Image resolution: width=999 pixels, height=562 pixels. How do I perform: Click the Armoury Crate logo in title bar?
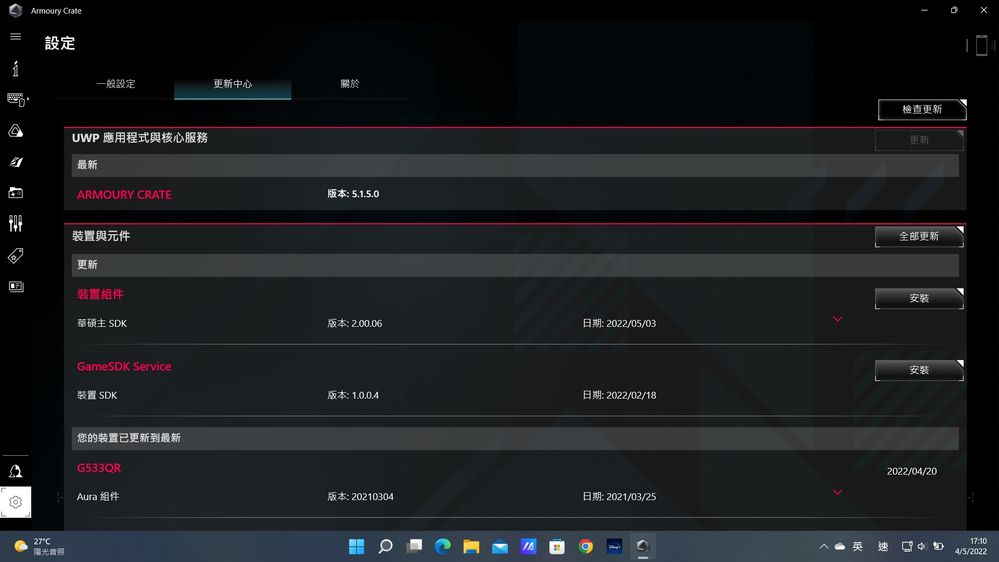15,10
